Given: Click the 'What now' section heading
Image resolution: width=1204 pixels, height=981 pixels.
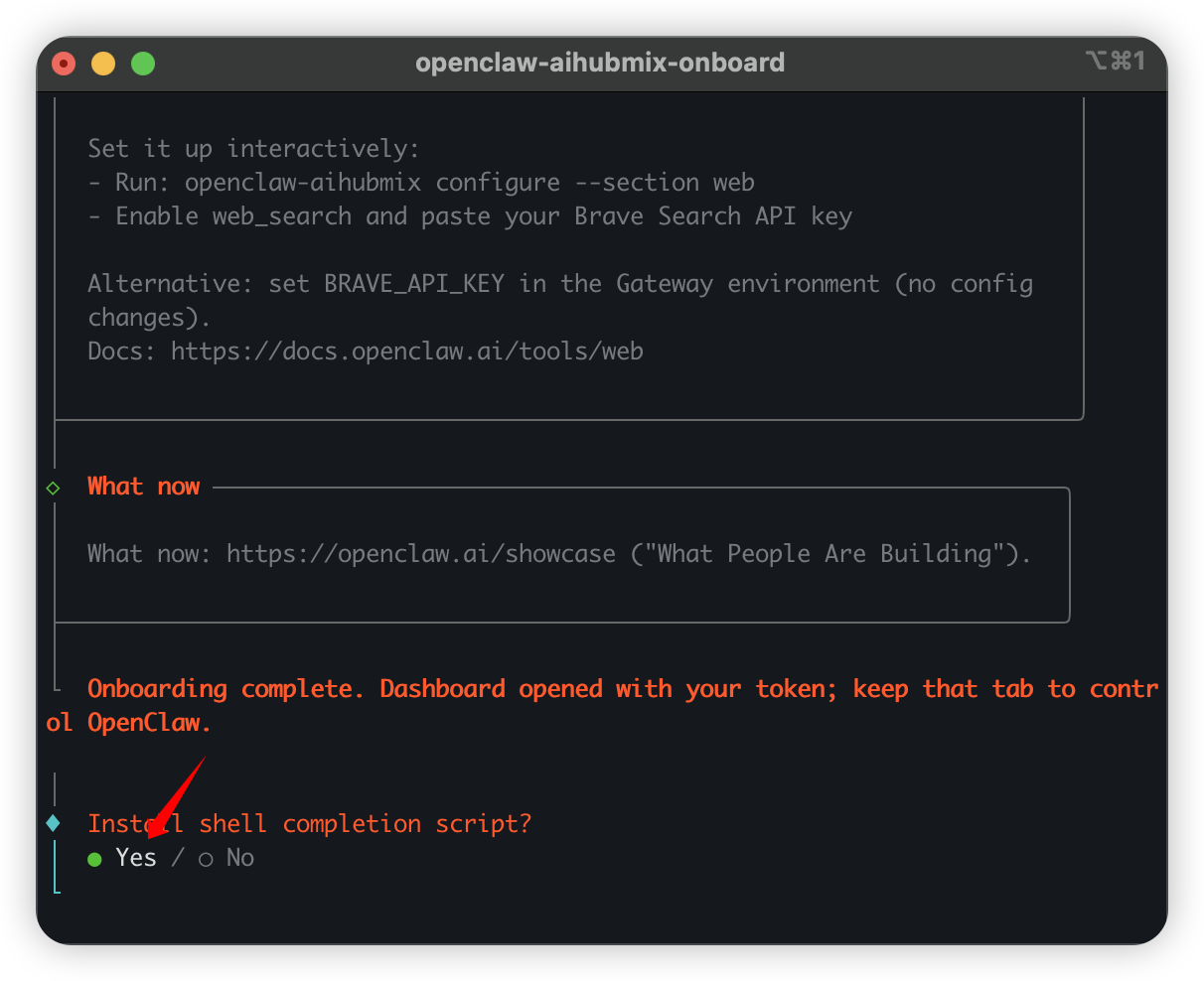Looking at the screenshot, I should tap(144, 487).
